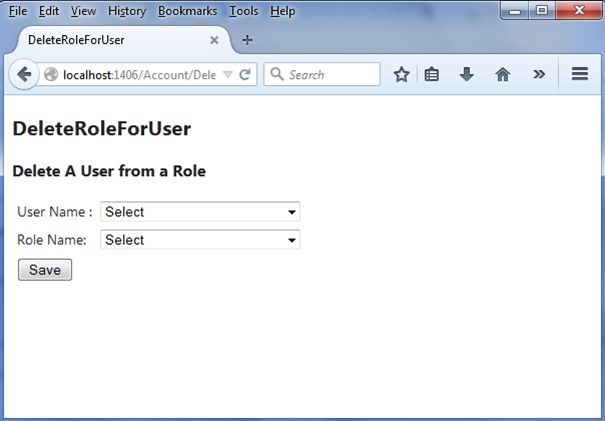Screen dimensions: 605x421
Task: Open the History menu
Action: [127, 11]
